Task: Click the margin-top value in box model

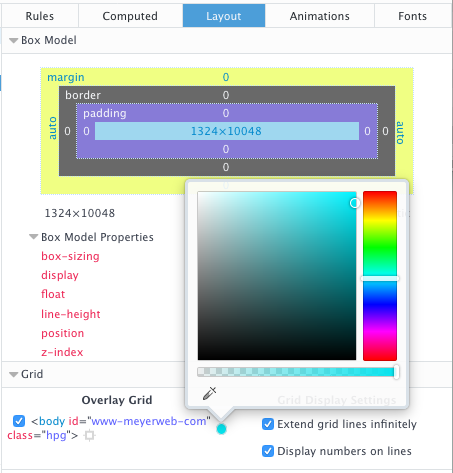Action: tap(226, 77)
